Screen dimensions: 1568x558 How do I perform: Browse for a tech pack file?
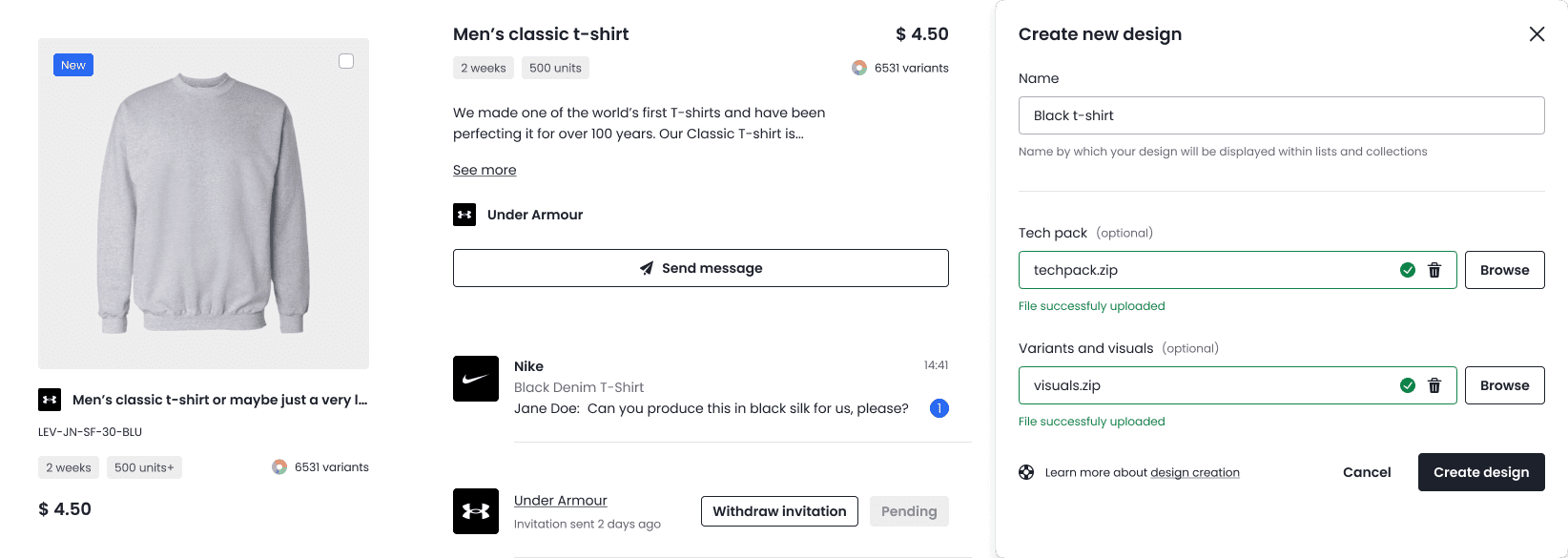point(1504,270)
